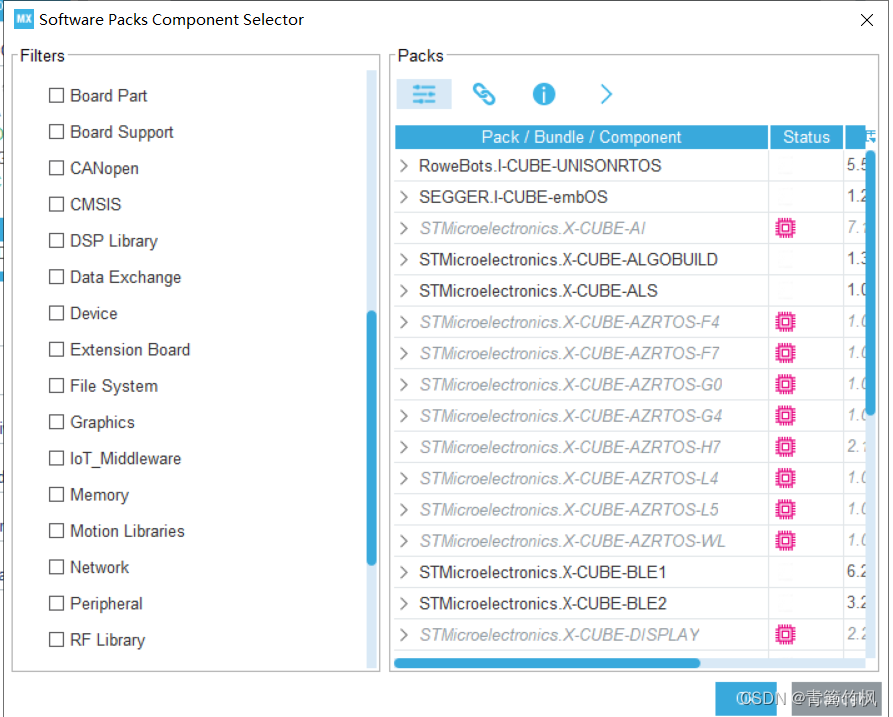Check the Graphics filter

coord(56,422)
